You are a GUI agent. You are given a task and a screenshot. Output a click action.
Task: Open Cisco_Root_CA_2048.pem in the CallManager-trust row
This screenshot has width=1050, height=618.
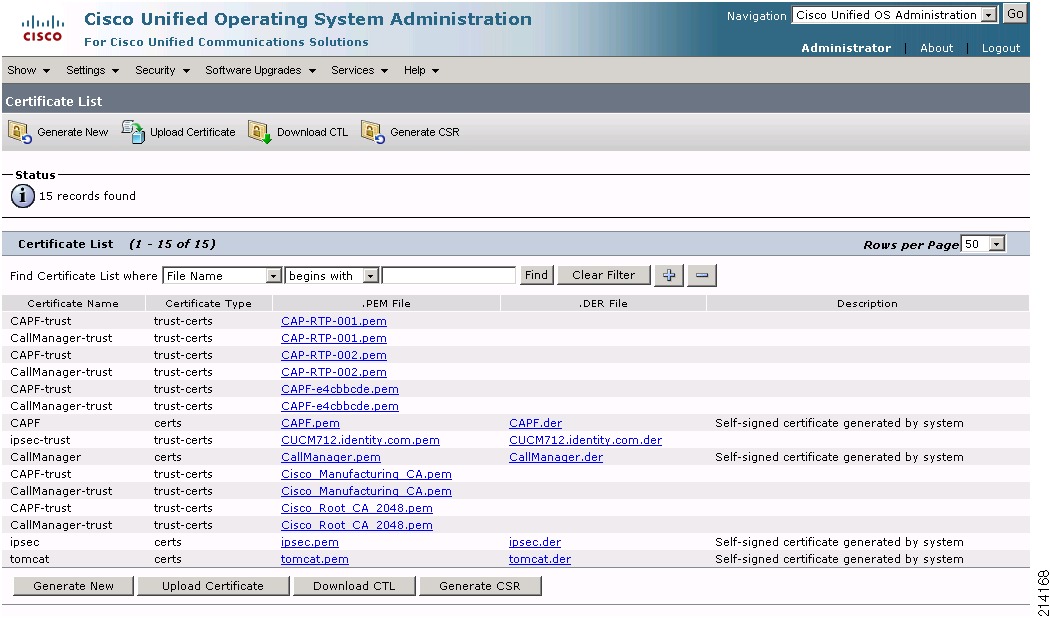coord(357,526)
